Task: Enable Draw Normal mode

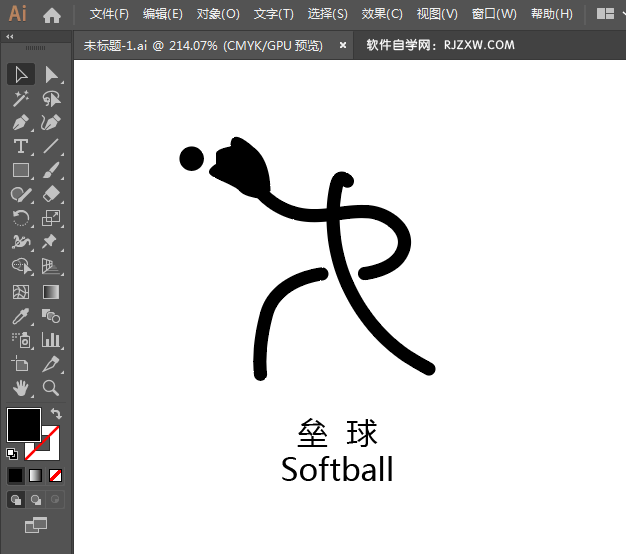Action: pyautogui.click(x=16, y=500)
